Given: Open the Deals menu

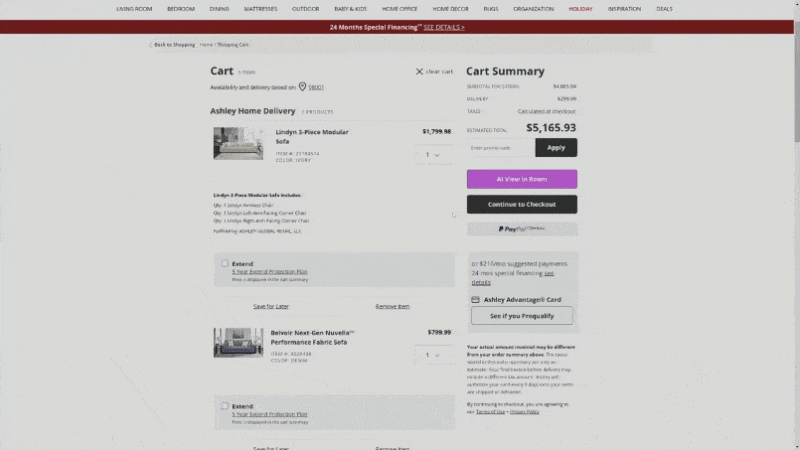Looking at the screenshot, I should tap(664, 9).
